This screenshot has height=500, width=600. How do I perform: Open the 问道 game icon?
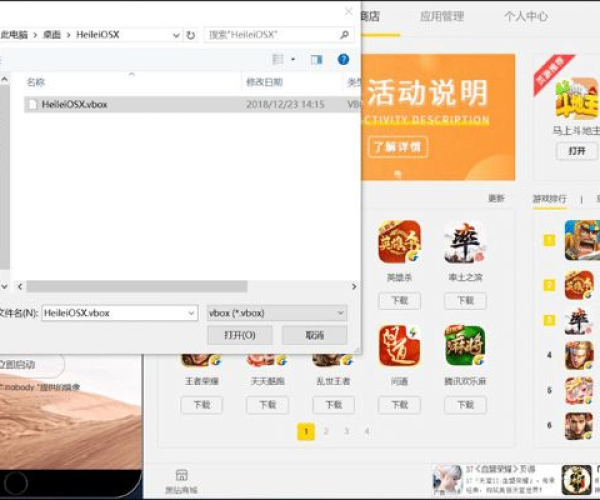399,346
